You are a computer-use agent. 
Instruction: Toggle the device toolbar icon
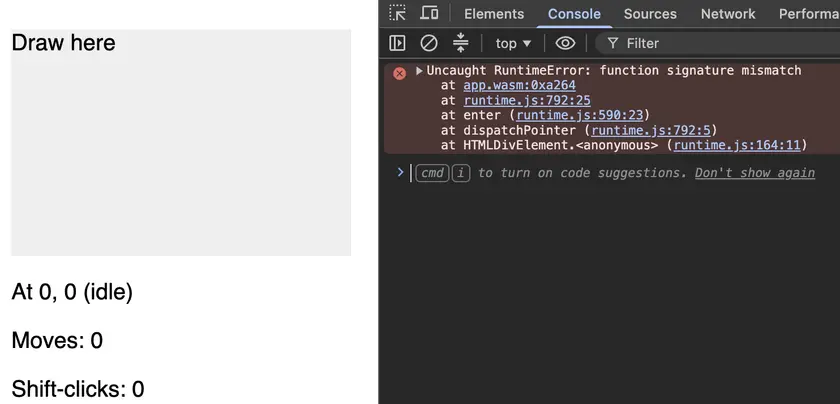click(x=429, y=13)
